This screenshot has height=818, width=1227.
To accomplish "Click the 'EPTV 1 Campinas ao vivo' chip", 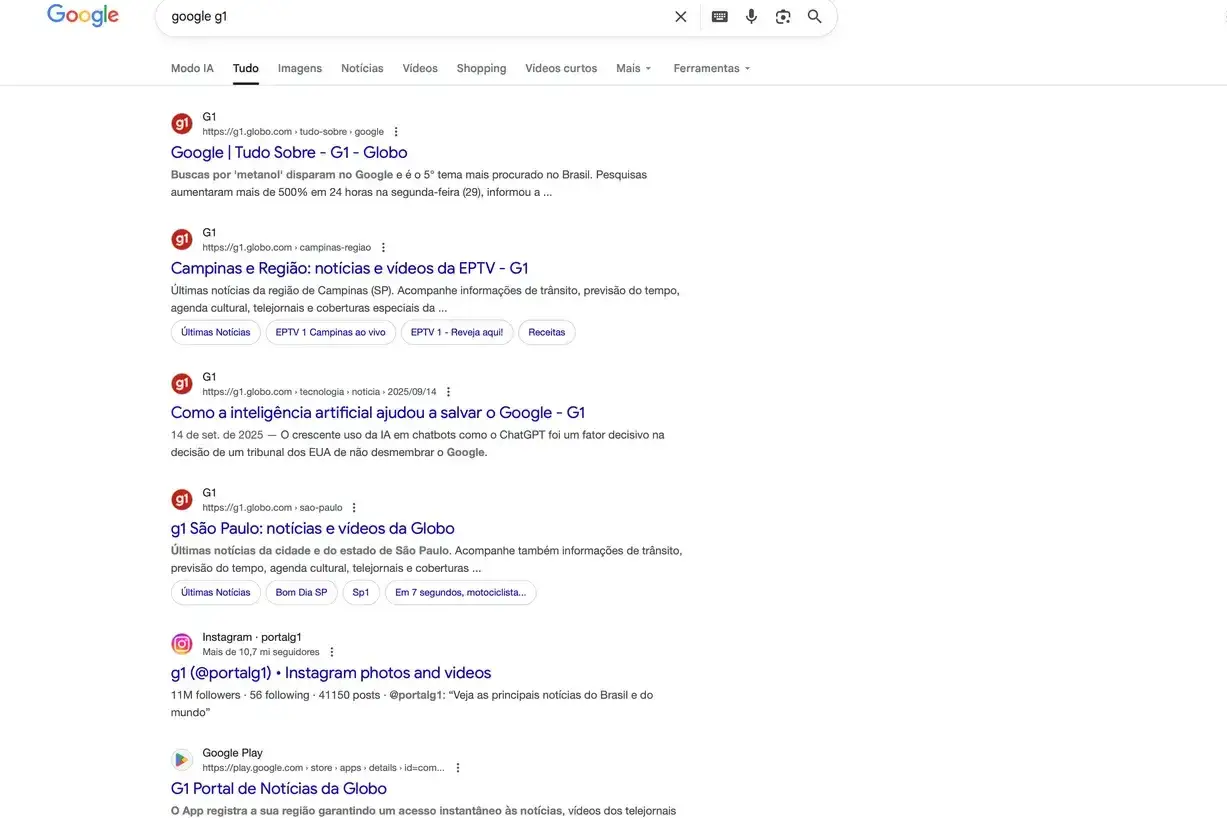I will coord(330,332).
